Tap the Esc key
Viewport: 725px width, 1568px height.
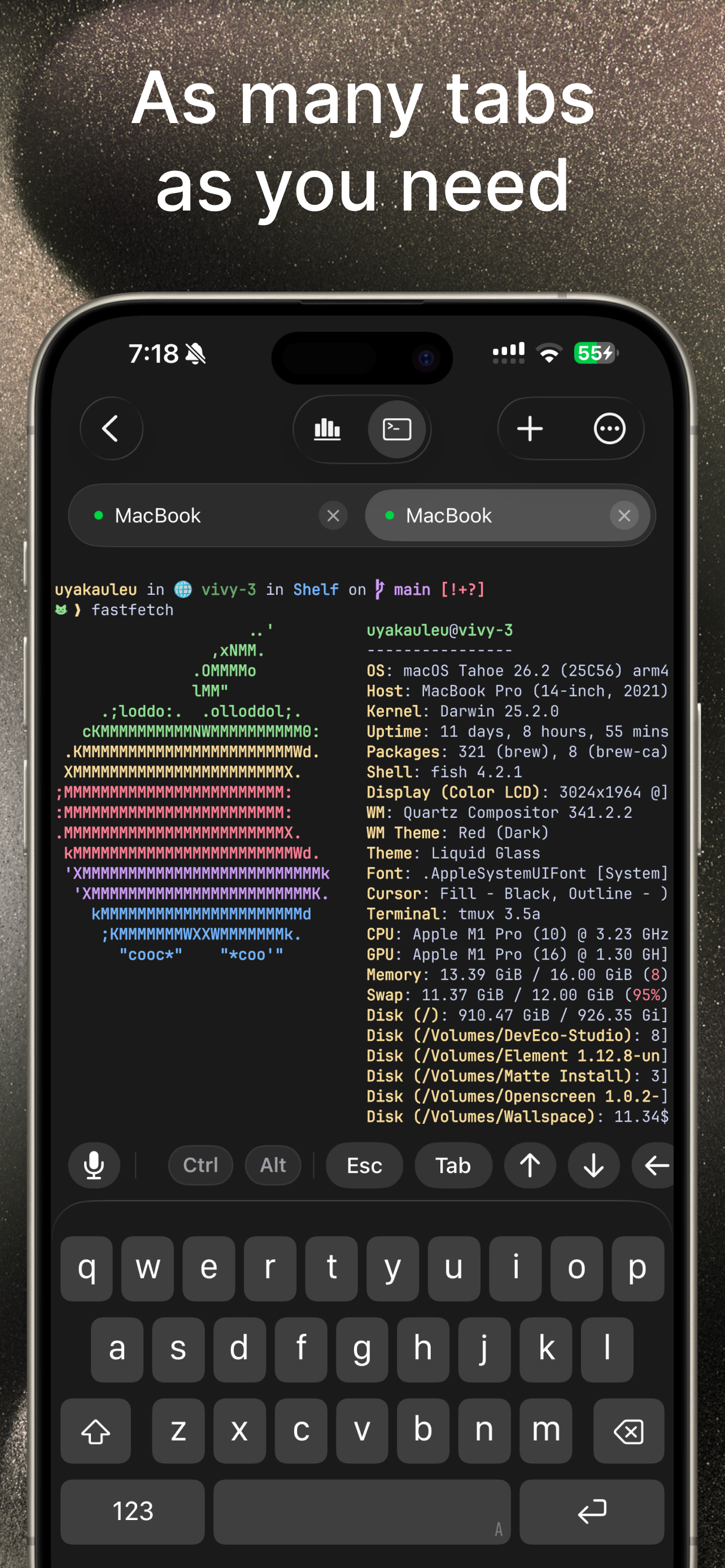pos(364,1165)
